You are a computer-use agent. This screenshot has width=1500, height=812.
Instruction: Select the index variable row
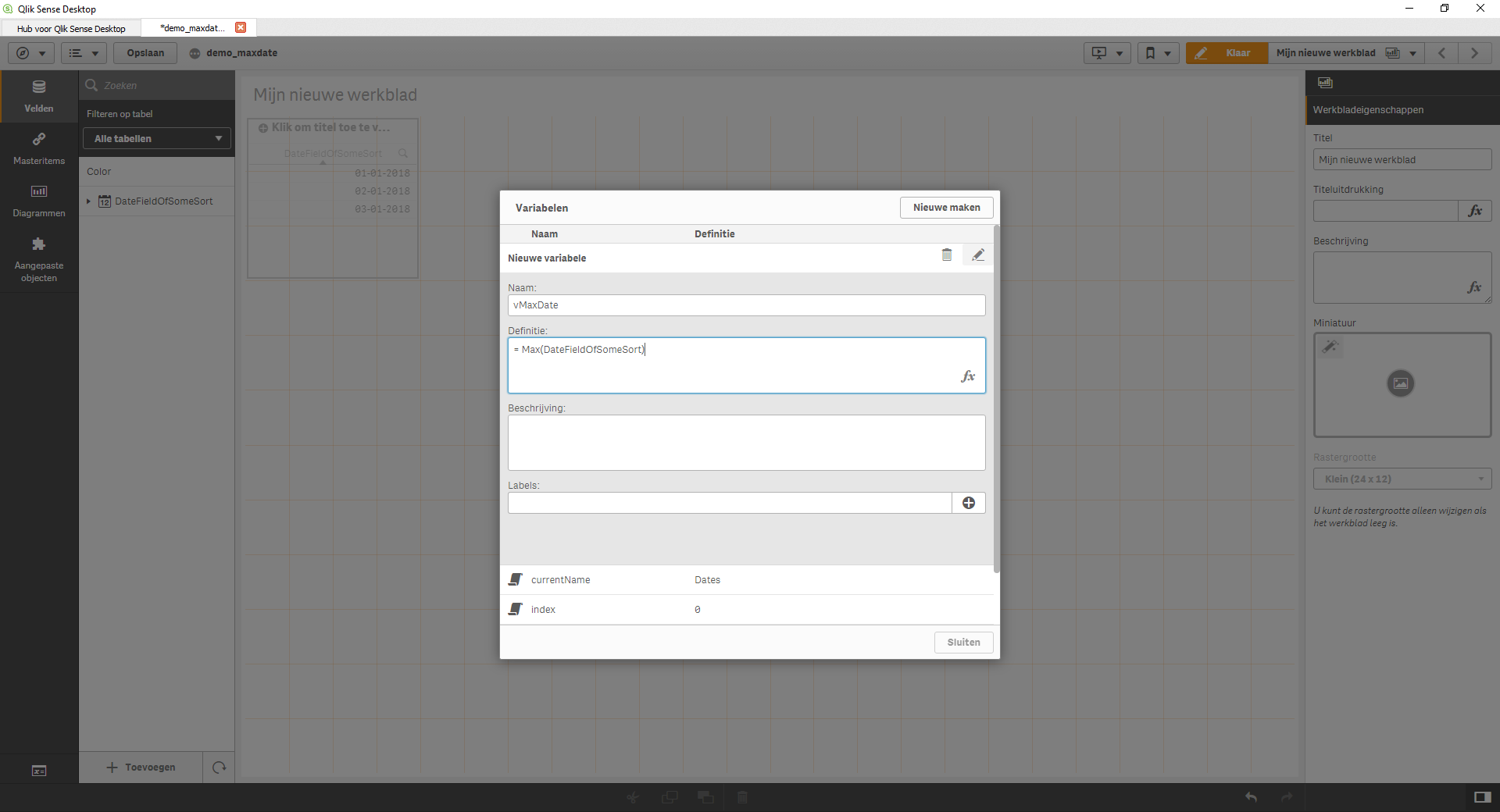click(x=747, y=610)
